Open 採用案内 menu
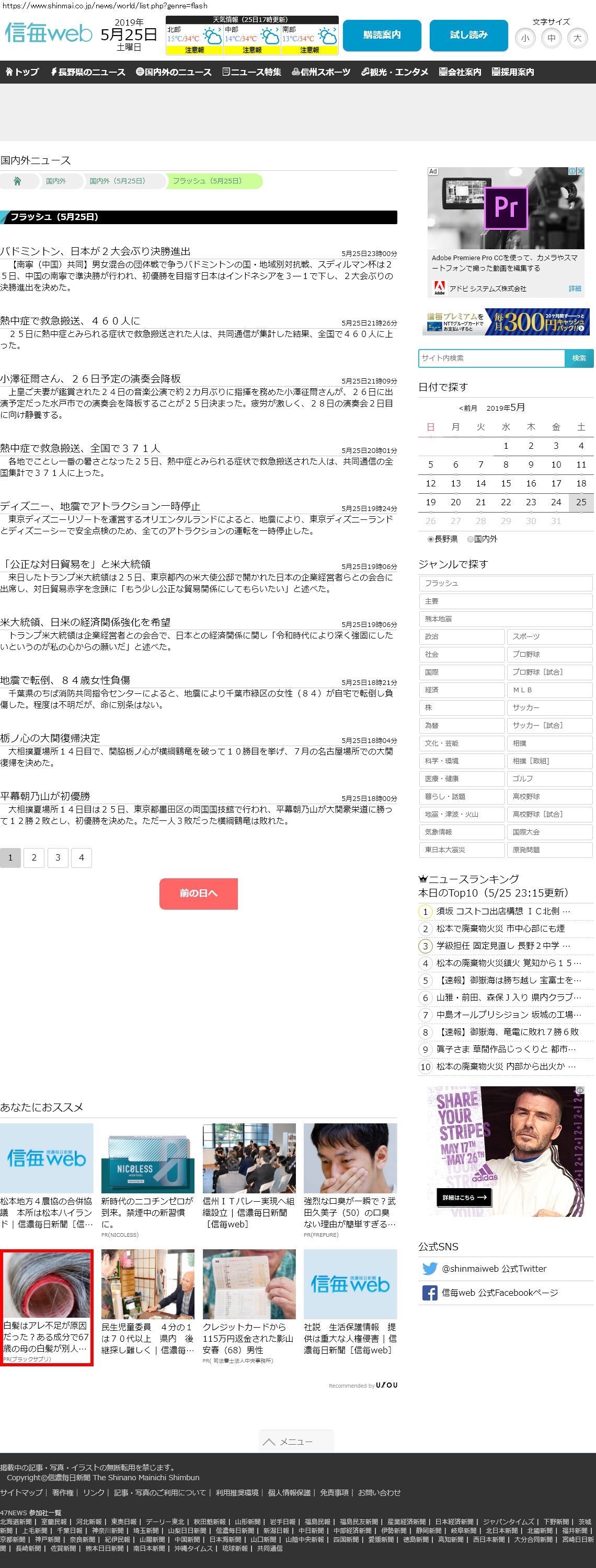596x1568 pixels. coord(512,72)
